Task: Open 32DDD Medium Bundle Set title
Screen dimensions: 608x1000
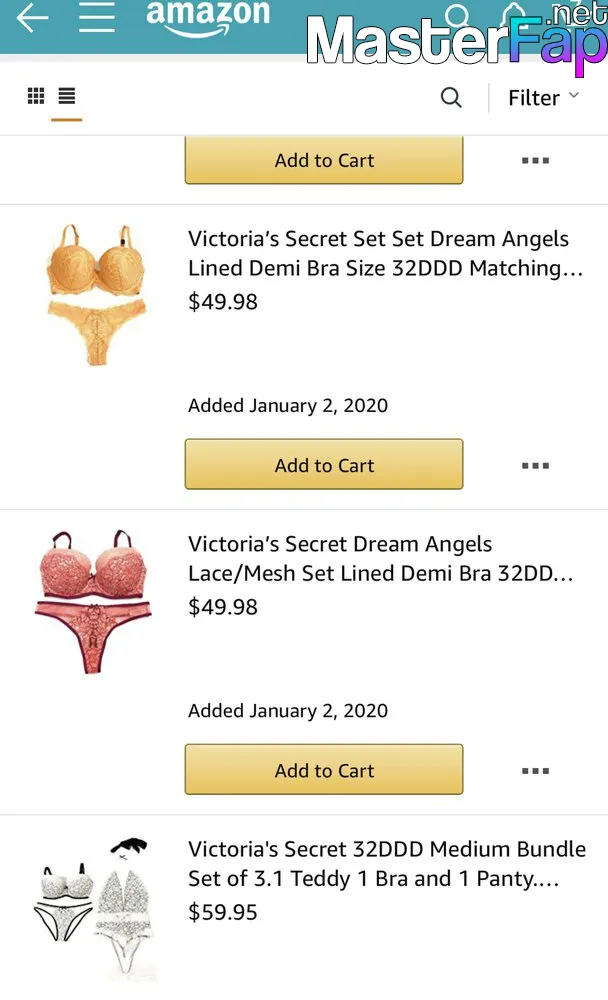Action: click(x=387, y=864)
